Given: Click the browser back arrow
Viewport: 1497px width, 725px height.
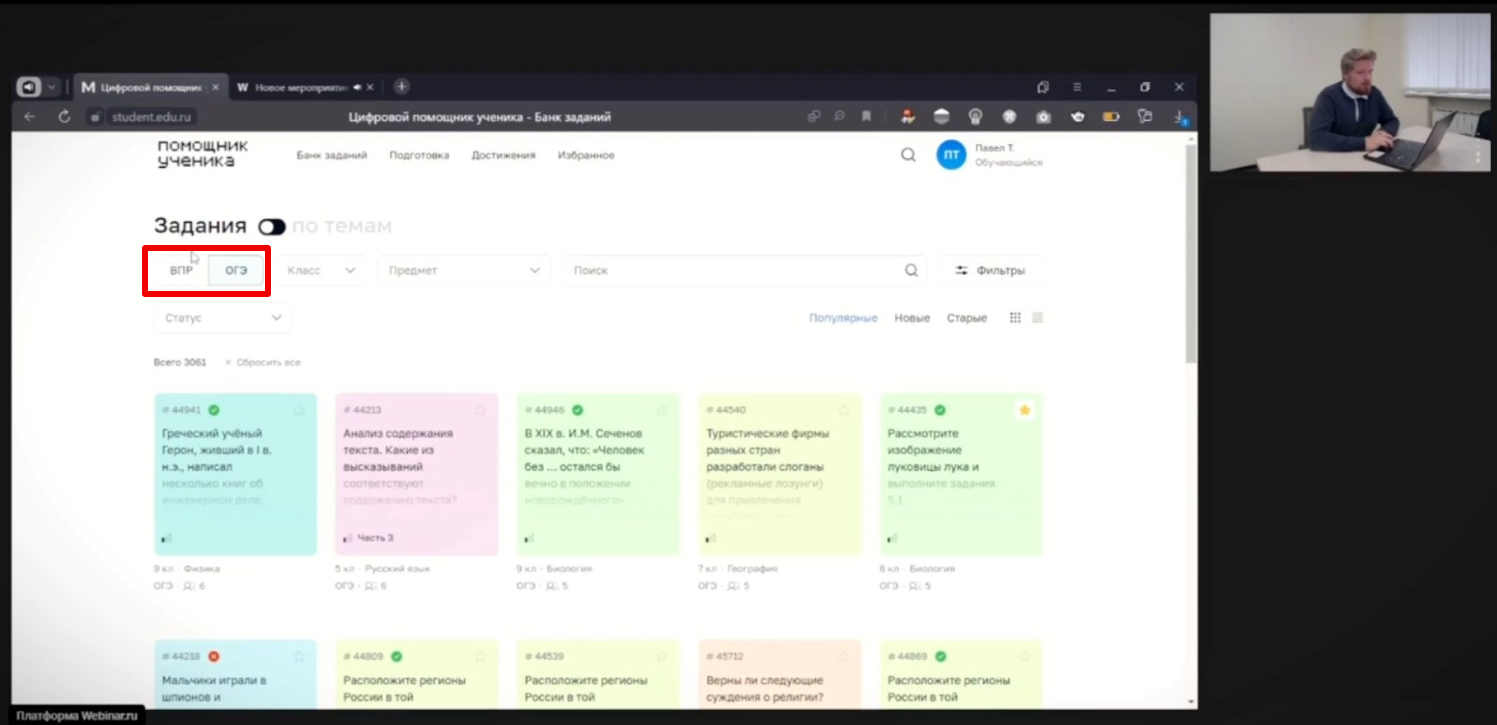Looking at the screenshot, I should 30,117.
